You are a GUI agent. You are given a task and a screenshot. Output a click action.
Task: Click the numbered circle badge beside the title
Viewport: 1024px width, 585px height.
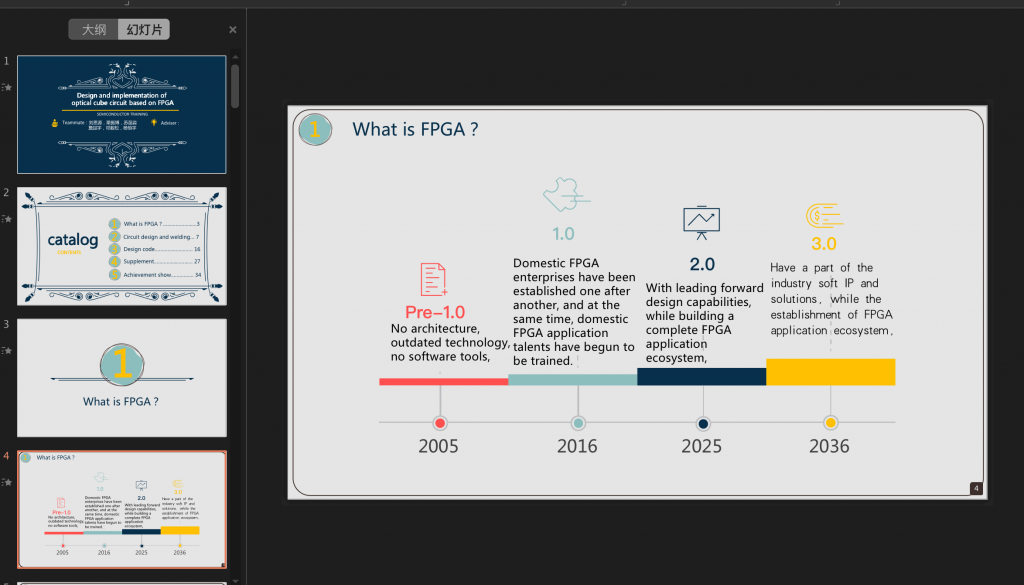coord(315,129)
